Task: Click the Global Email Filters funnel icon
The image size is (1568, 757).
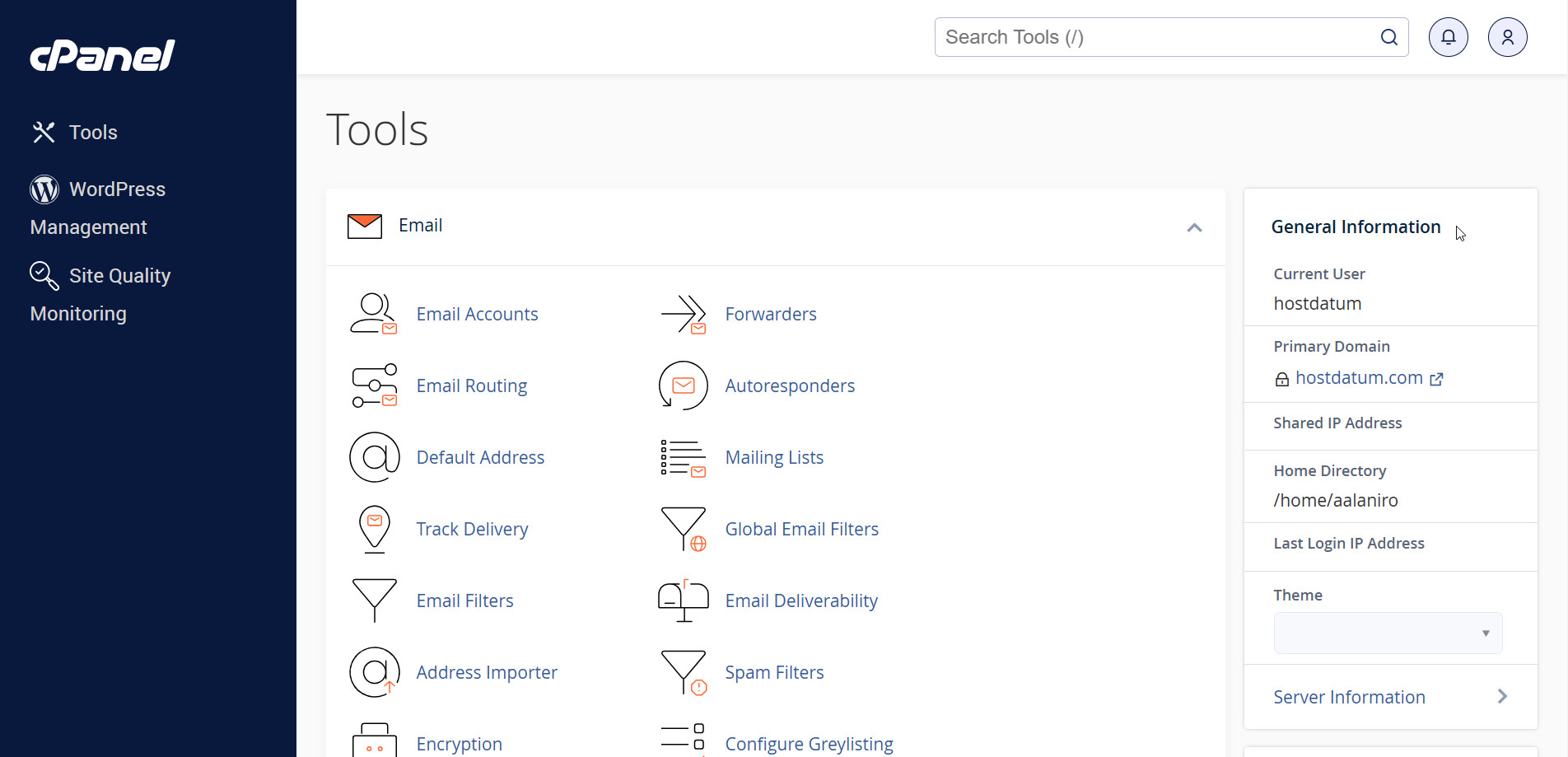Action: (x=683, y=529)
